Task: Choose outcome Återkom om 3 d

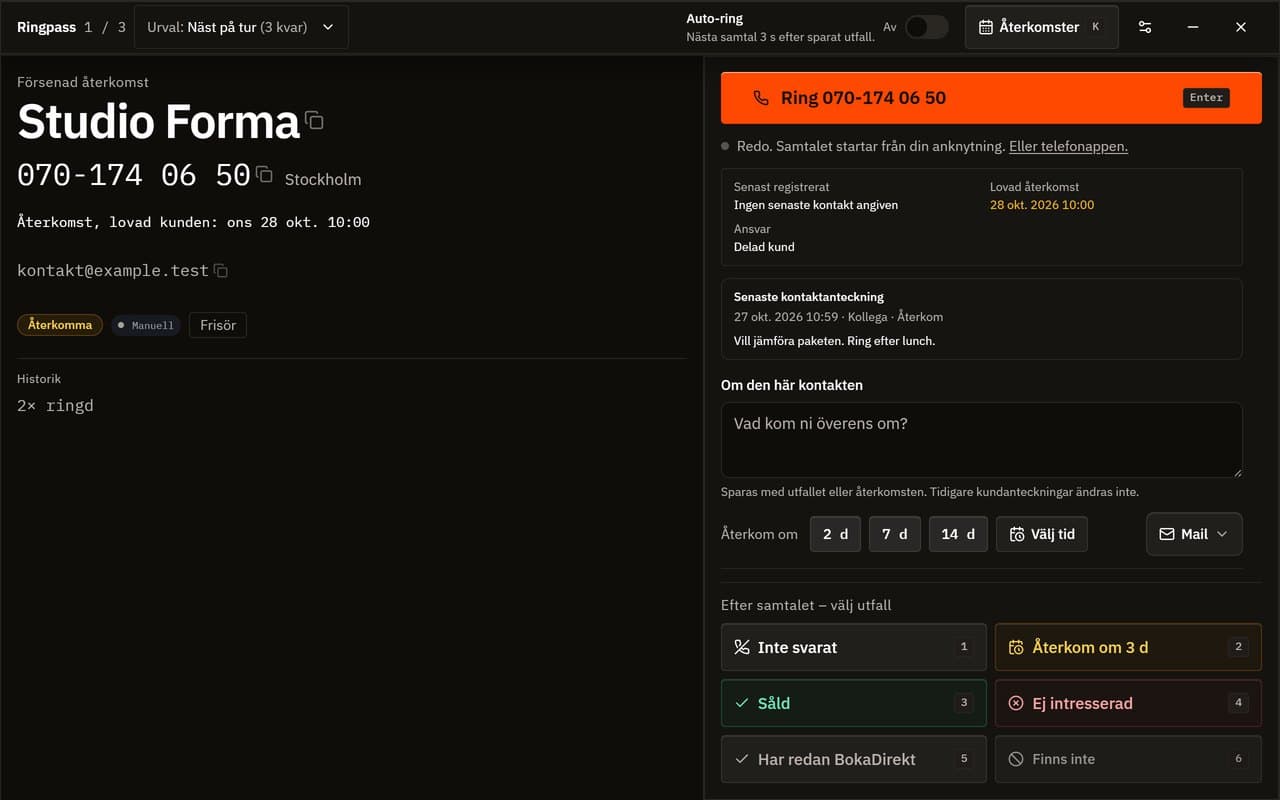Action: 1128,647
